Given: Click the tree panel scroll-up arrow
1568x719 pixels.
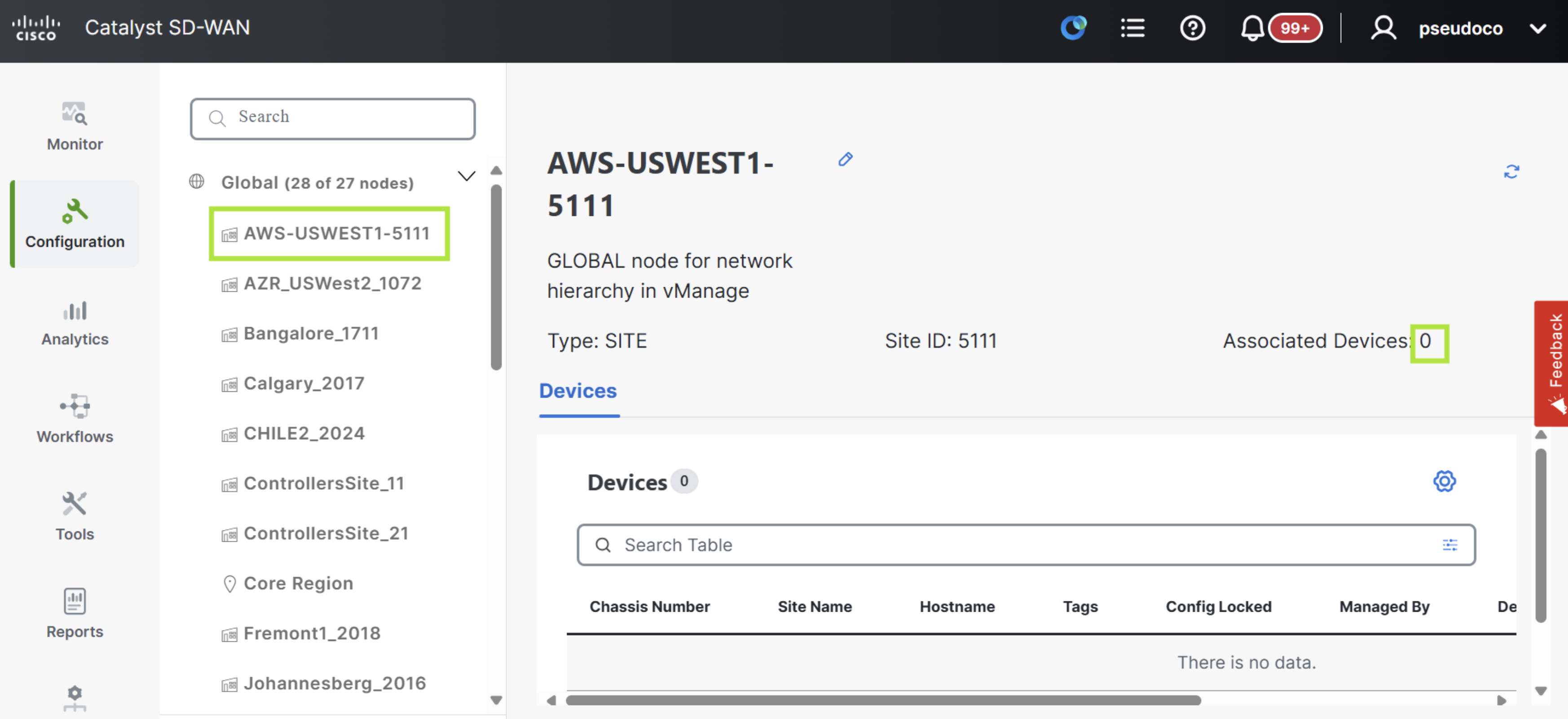Looking at the screenshot, I should [x=496, y=171].
